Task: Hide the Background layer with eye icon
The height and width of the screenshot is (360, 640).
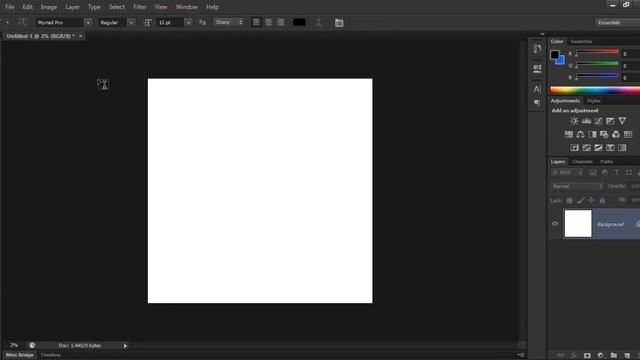Action: coord(555,224)
